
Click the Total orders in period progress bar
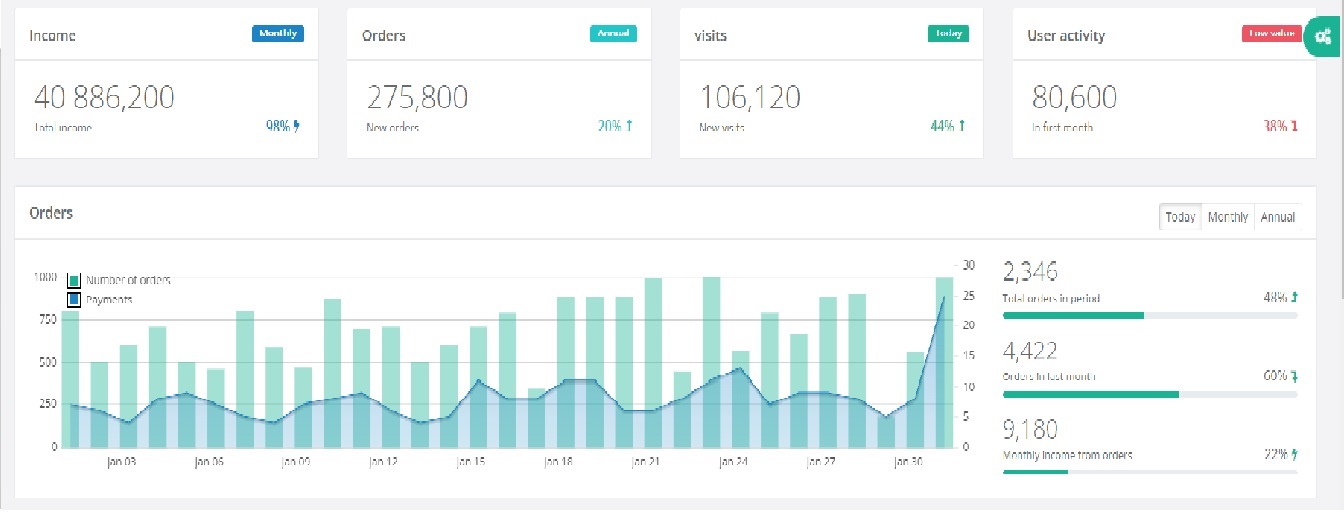pyautogui.click(x=1149, y=315)
